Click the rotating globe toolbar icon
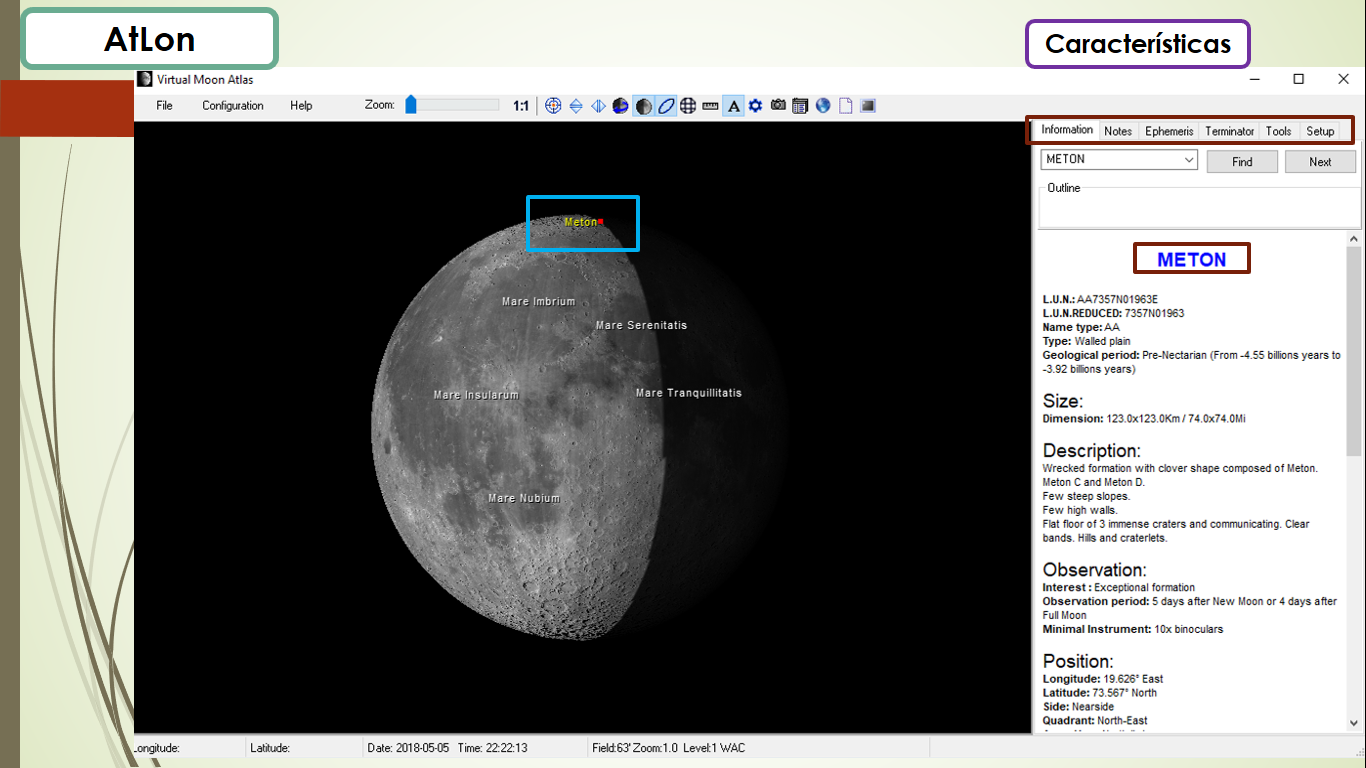This screenshot has width=1366, height=768. coord(621,106)
